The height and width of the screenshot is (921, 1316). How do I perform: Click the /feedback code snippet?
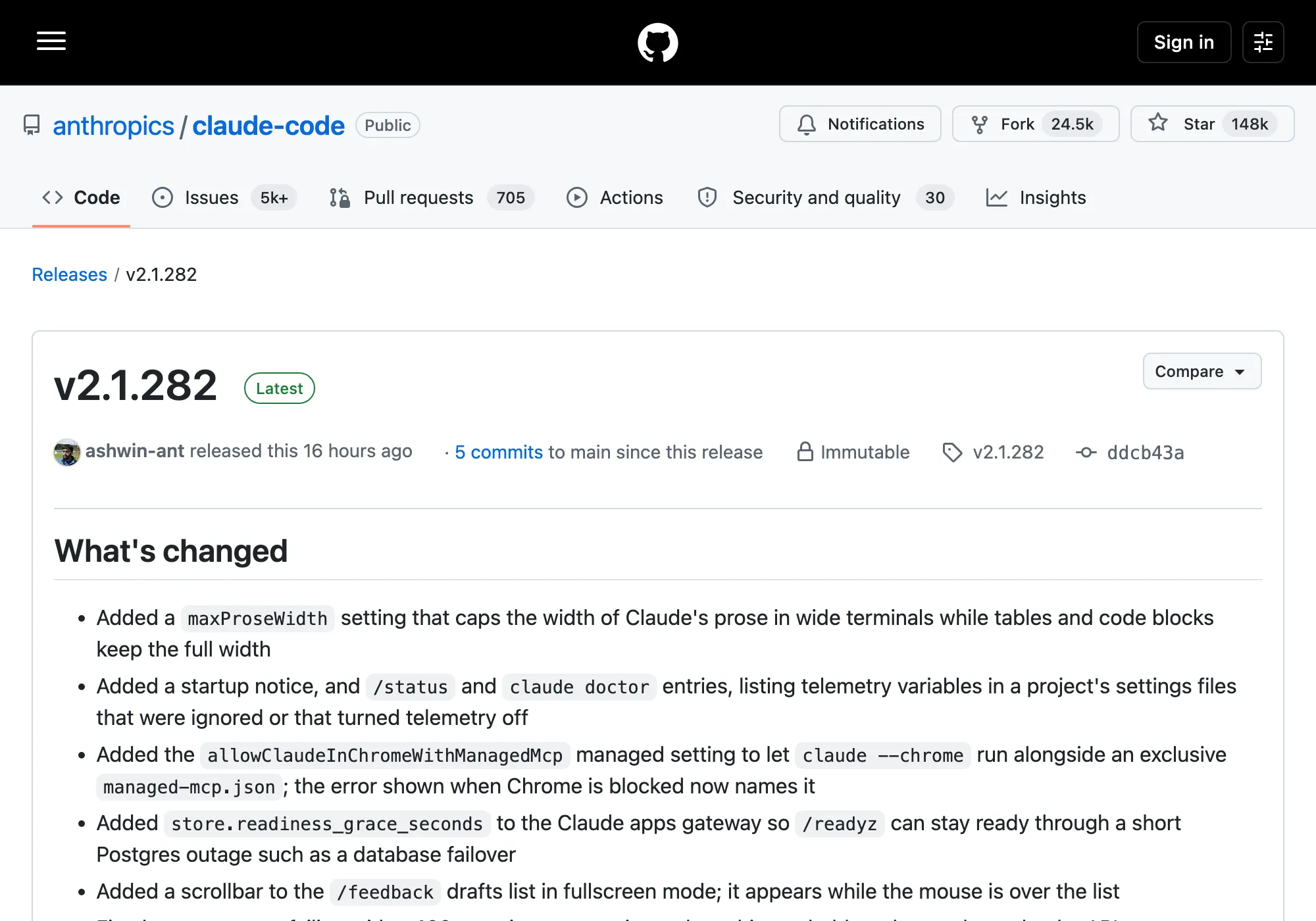click(385, 892)
